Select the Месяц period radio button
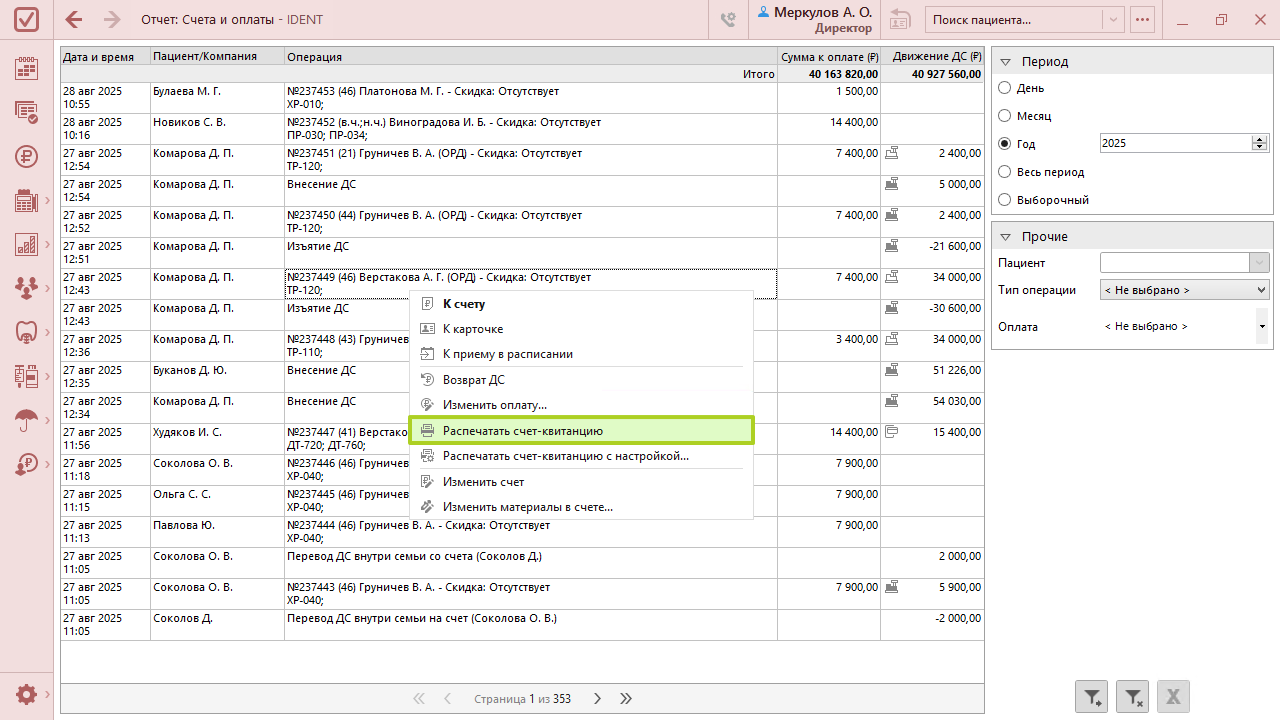The image size is (1280, 720). tap(1005, 116)
